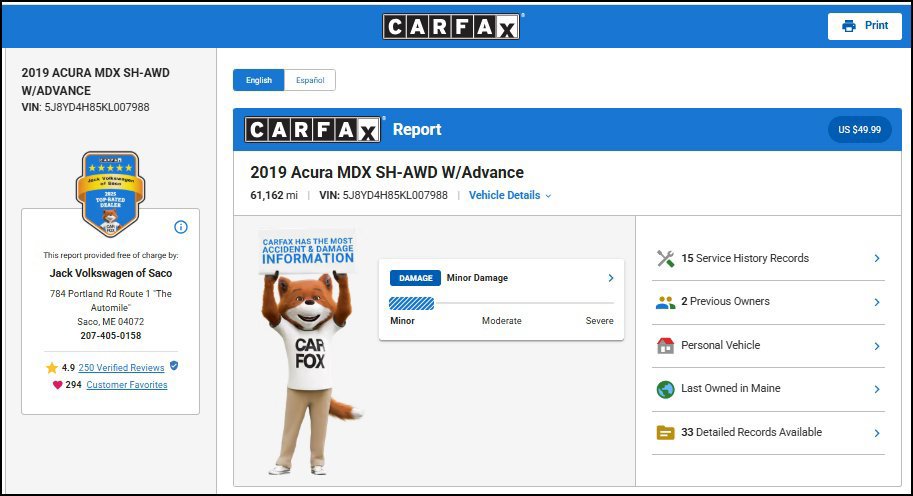The width and height of the screenshot is (913, 496).
Task: Select the English language tab
Action: coord(259,80)
